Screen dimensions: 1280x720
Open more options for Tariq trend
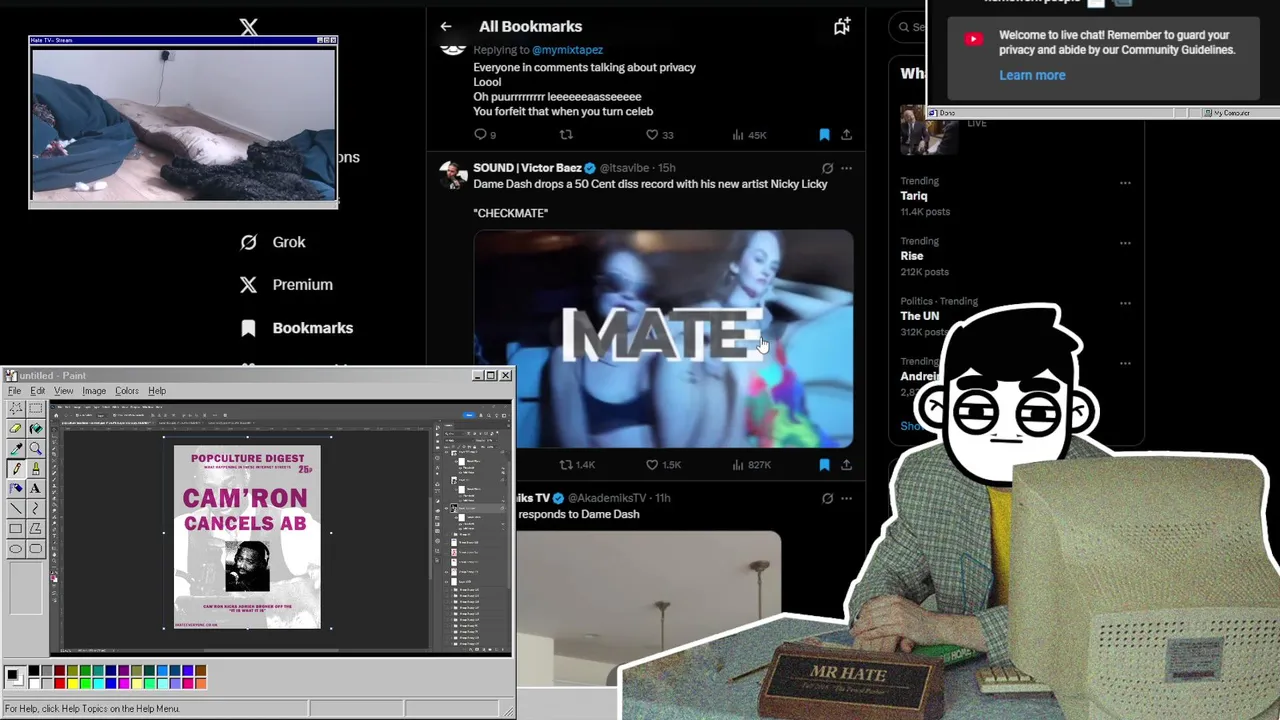(x=1125, y=183)
